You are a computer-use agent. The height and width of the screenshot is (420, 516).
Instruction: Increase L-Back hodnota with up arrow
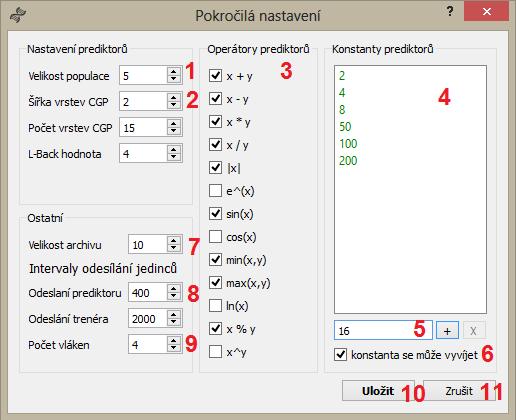point(174,149)
